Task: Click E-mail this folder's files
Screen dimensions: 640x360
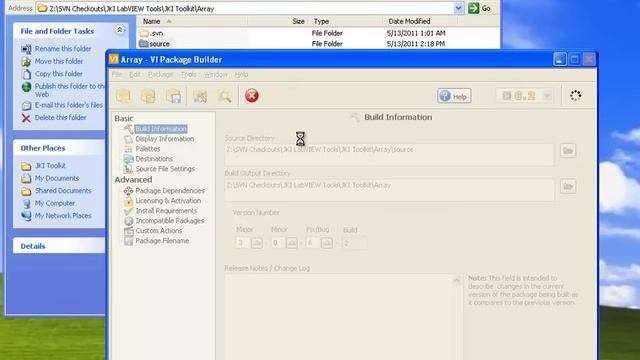Action: [69, 105]
